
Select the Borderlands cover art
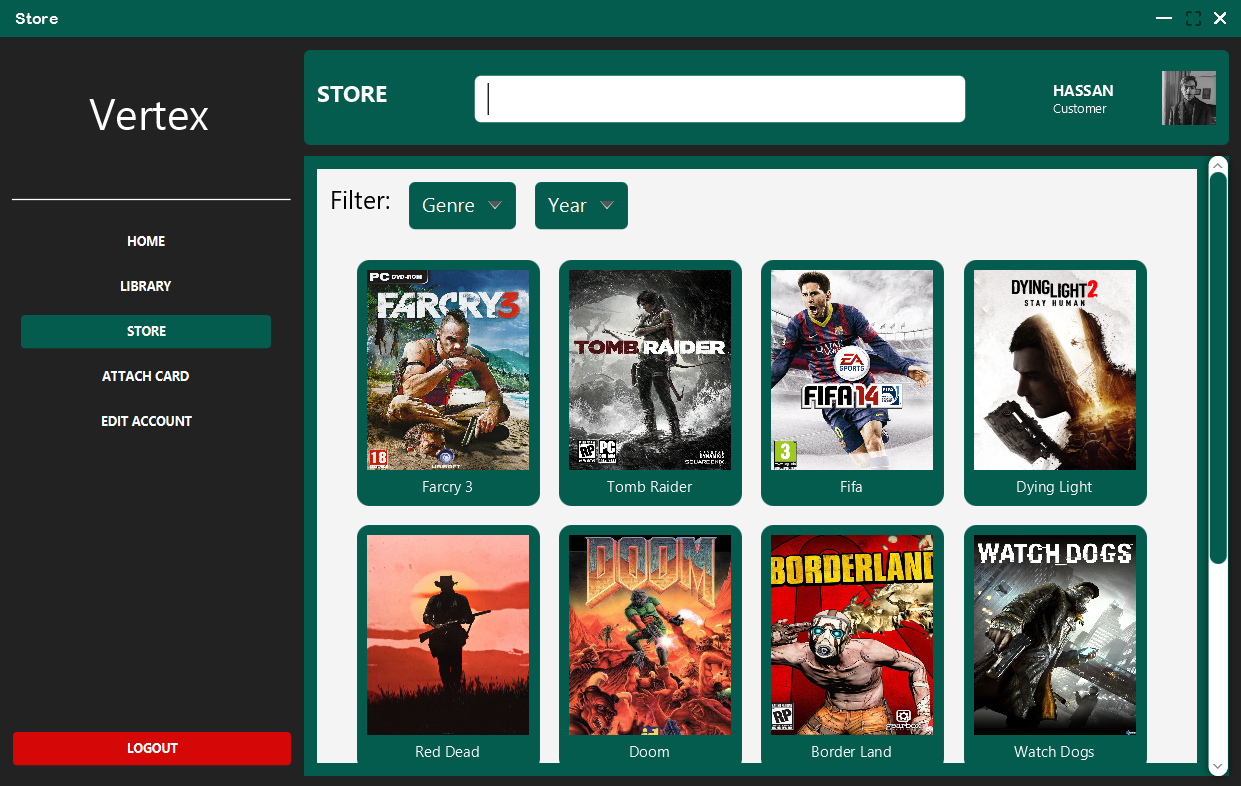click(852, 635)
